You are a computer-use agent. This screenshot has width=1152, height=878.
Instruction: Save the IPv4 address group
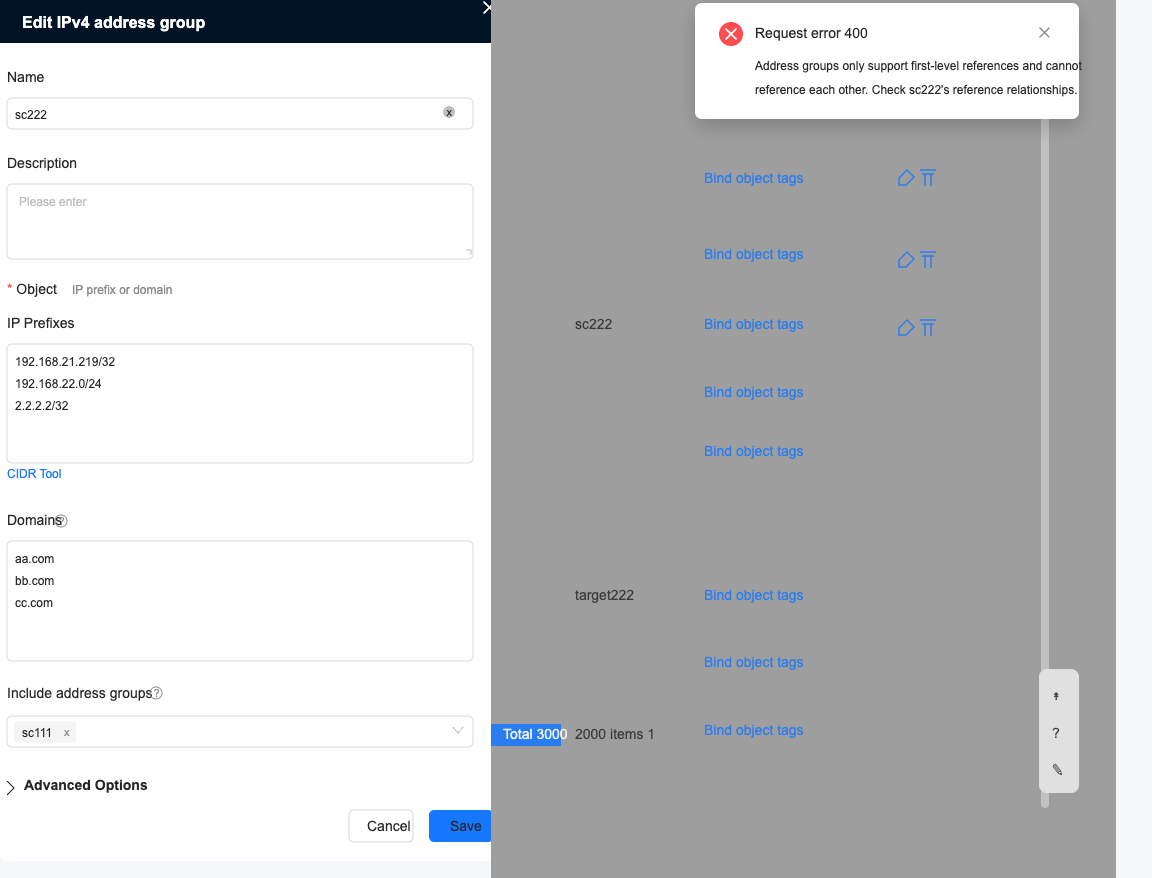(x=461, y=826)
